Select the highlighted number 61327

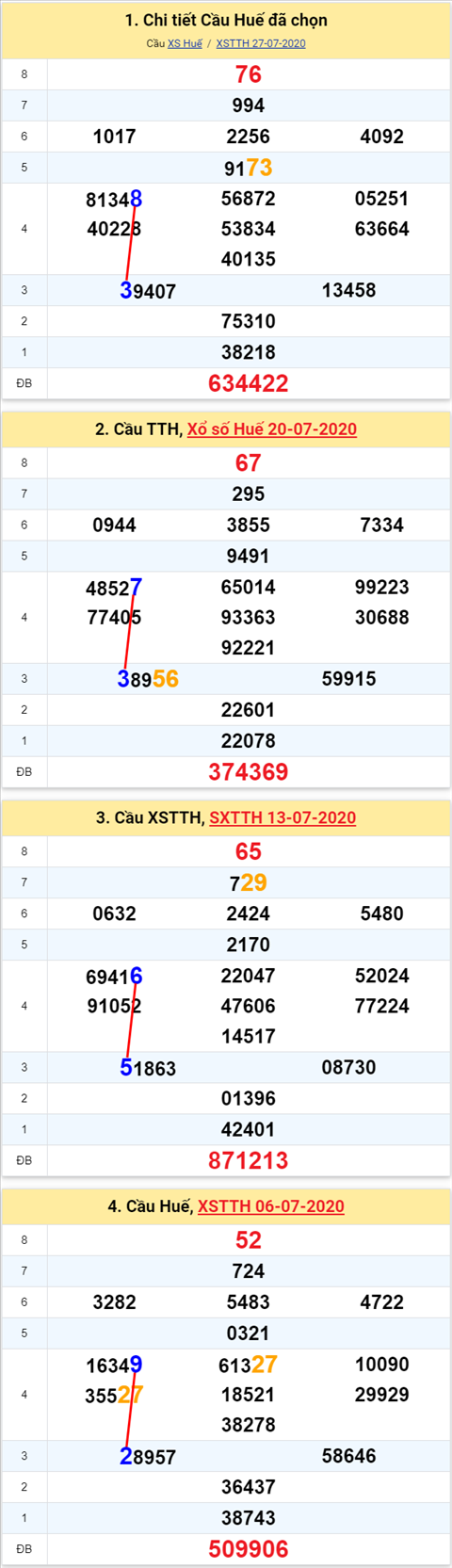tap(249, 1365)
